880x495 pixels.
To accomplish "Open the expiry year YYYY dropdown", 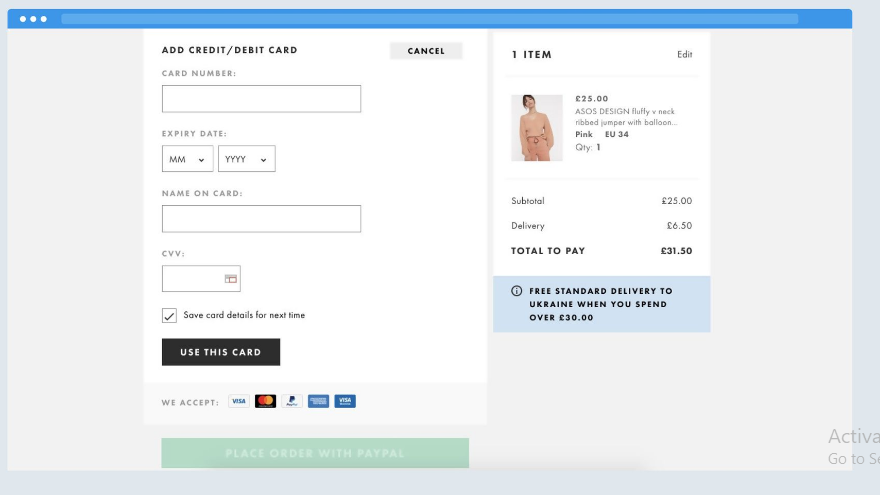I will click(246, 159).
